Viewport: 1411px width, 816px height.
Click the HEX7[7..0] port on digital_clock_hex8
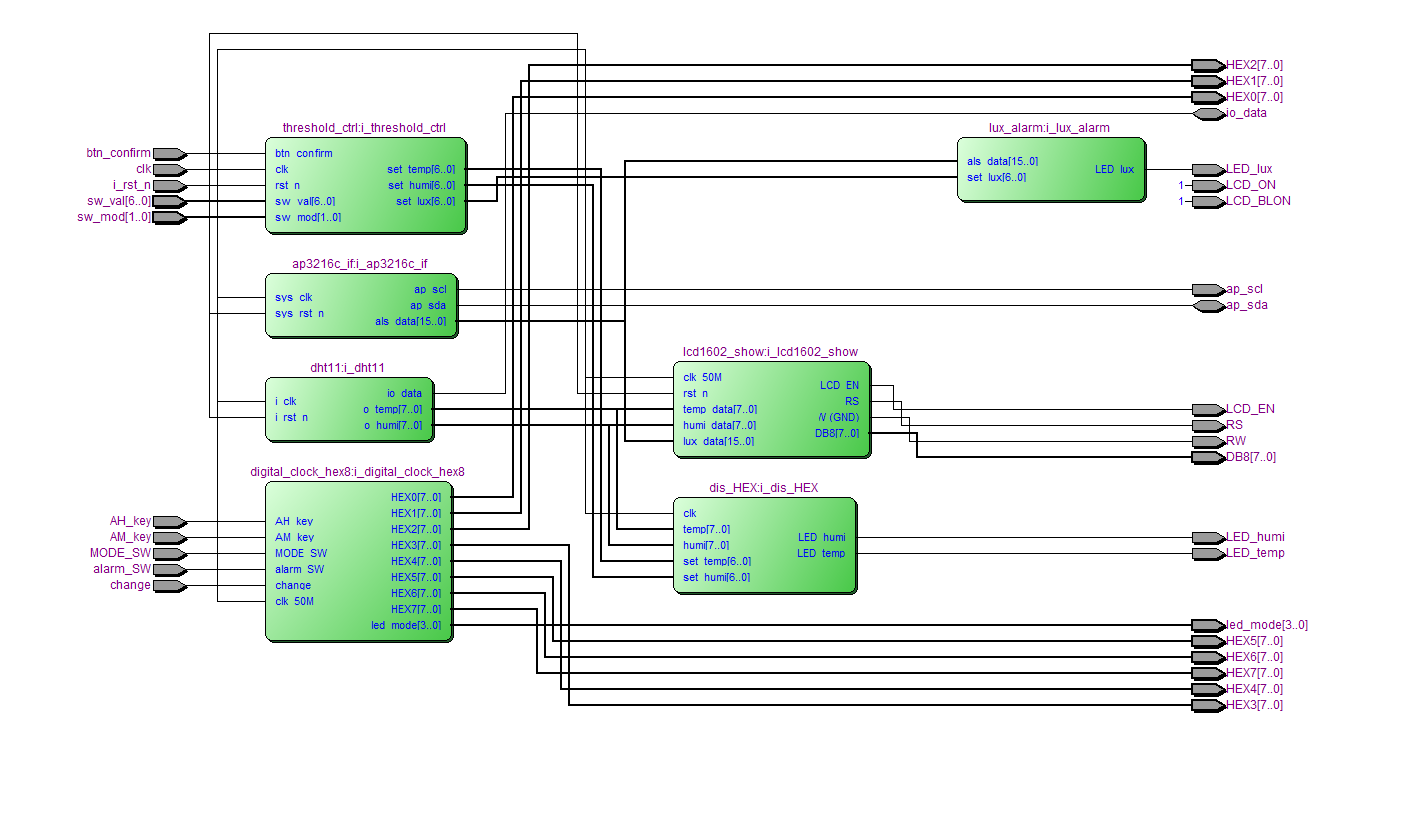416,610
